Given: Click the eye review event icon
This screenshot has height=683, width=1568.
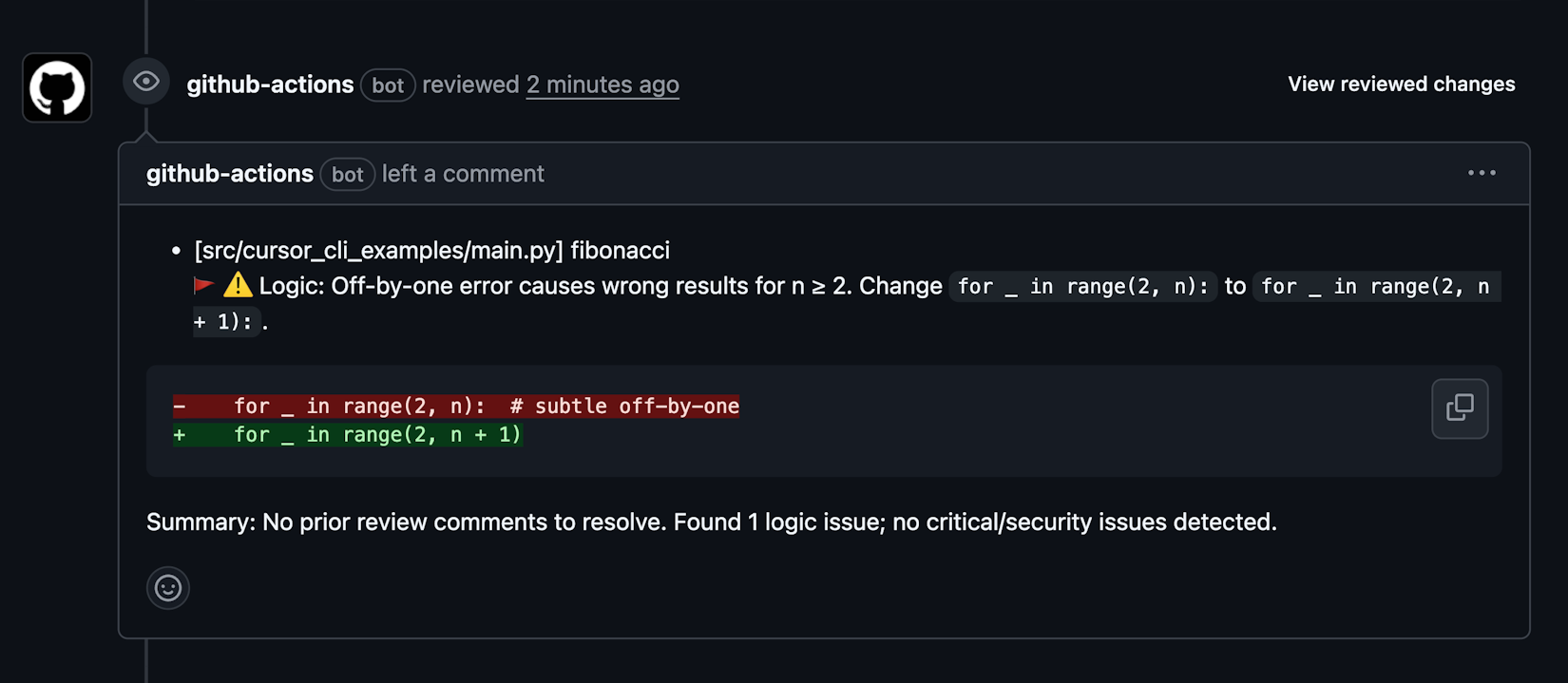Looking at the screenshot, I should (x=145, y=81).
